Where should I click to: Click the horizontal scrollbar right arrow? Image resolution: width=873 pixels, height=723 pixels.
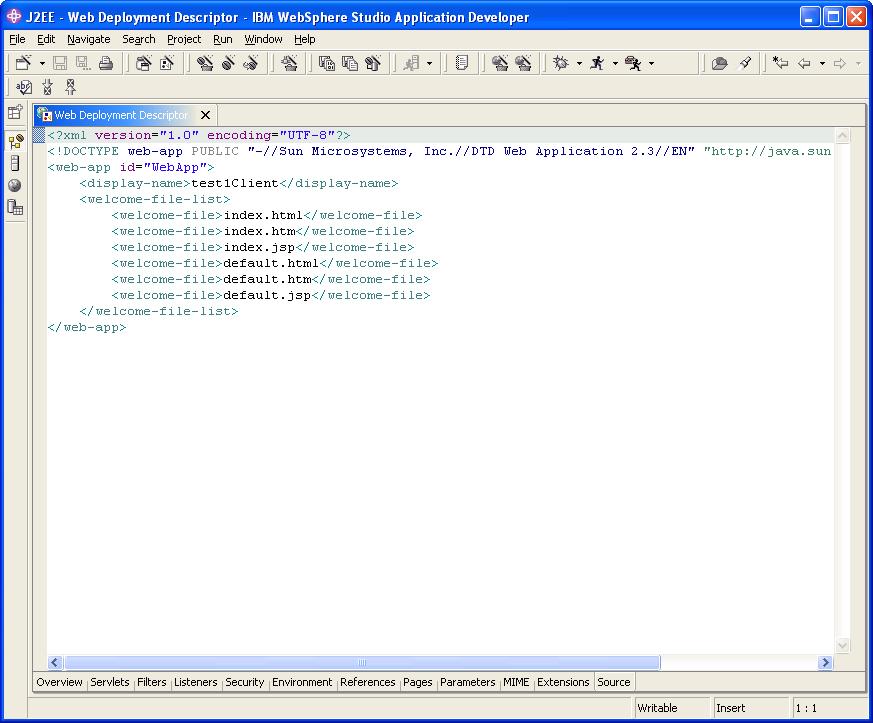825,662
